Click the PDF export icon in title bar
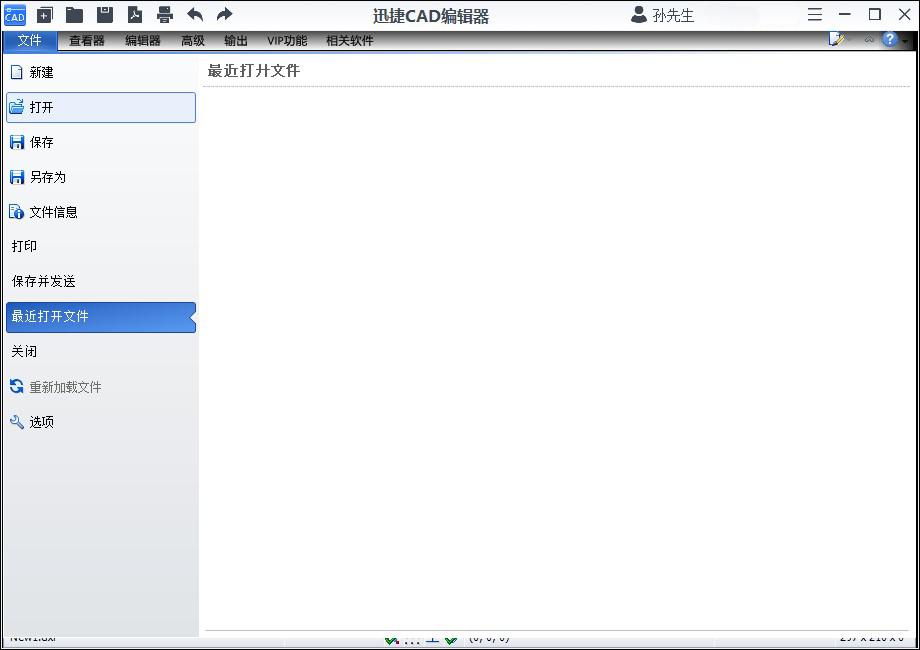The height and width of the screenshot is (650, 920). pyautogui.click(x=135, y=15)
